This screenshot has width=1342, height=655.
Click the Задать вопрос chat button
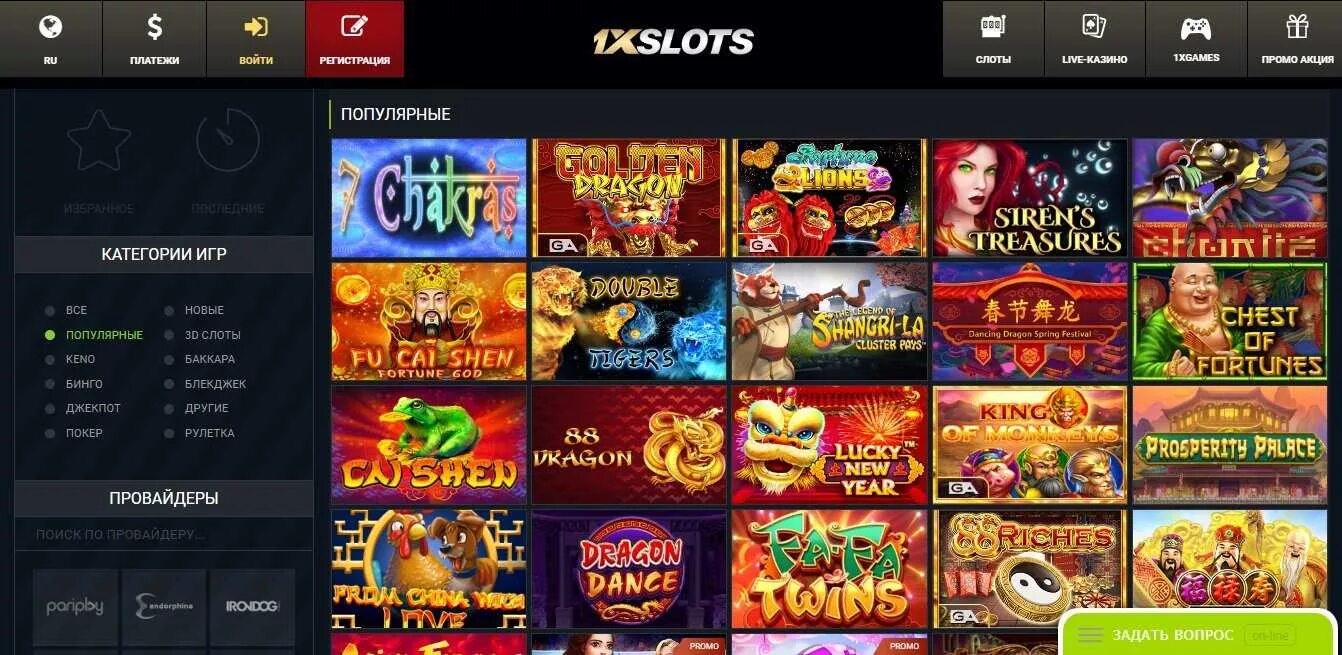click(x=1200, y=634)
